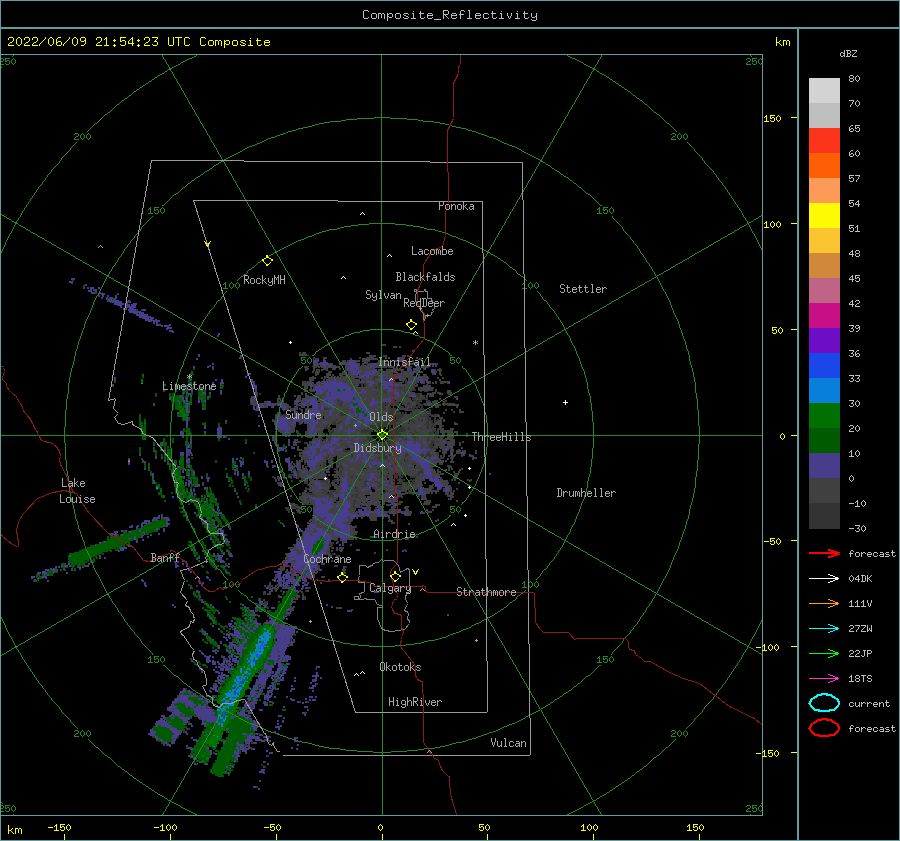The image size is (900, 841).
Task: Click the Calgary city label
Action: pyautogui.click(x=390, y=588)
